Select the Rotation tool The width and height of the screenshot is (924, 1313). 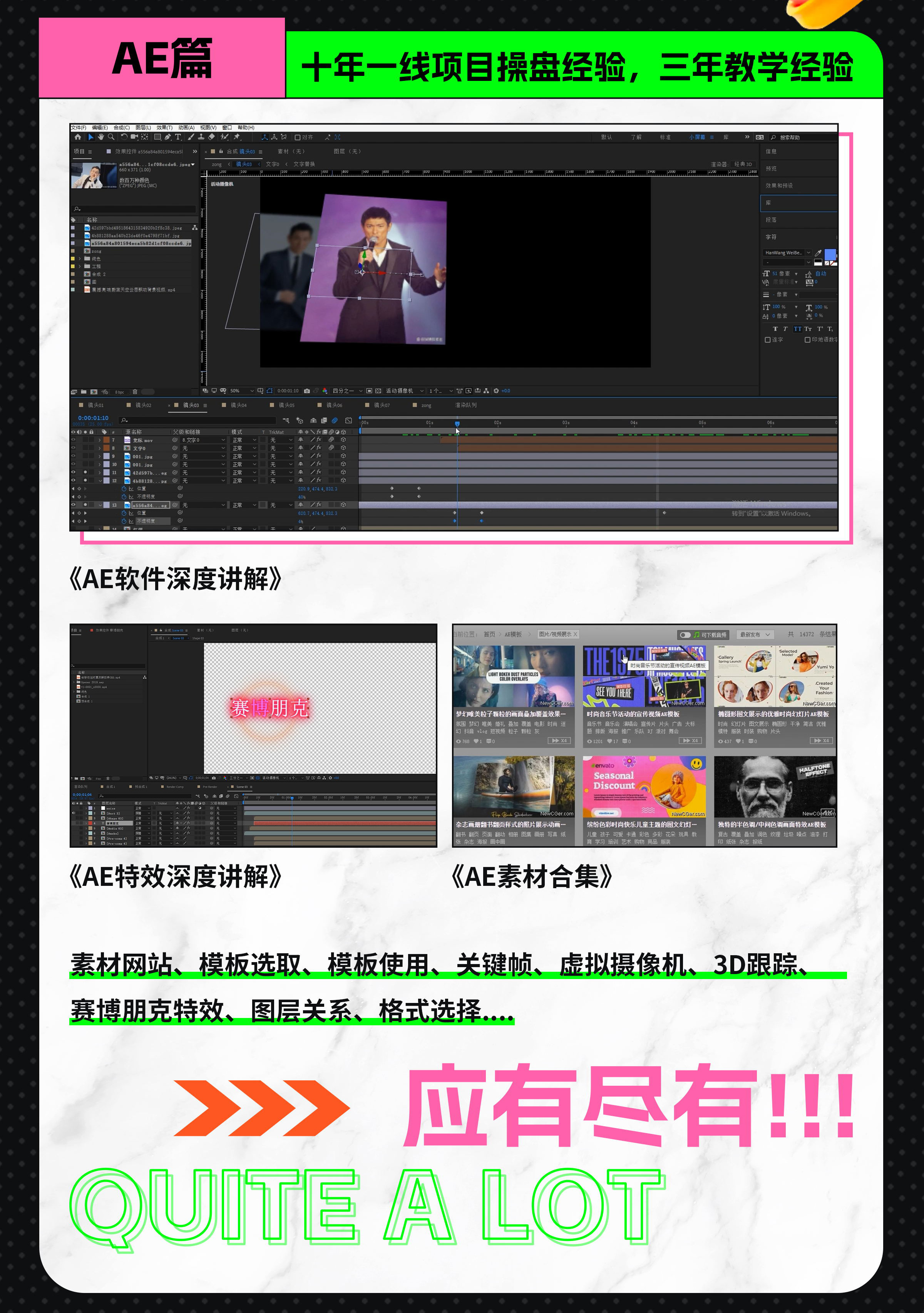[x=124, y=137]
